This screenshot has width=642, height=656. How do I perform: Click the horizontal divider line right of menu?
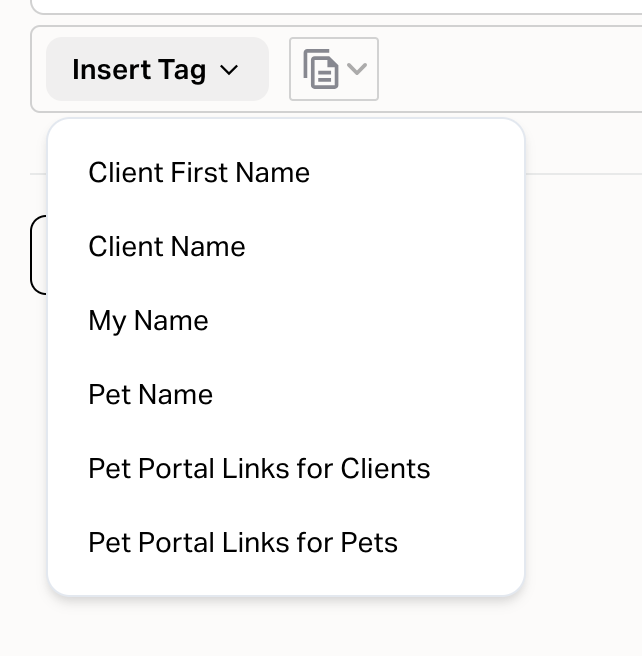pyautogui.click(x=585, y=174)
